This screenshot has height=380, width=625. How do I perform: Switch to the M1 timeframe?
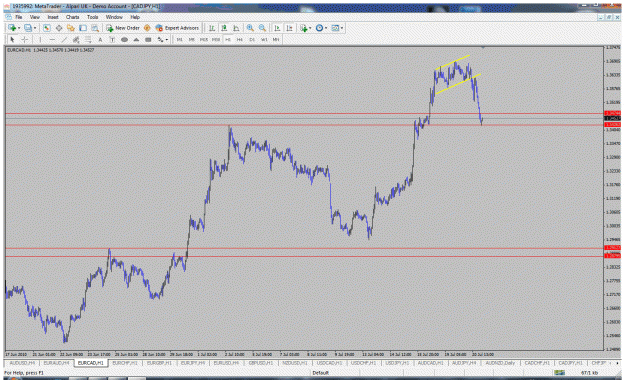(180, 39)
